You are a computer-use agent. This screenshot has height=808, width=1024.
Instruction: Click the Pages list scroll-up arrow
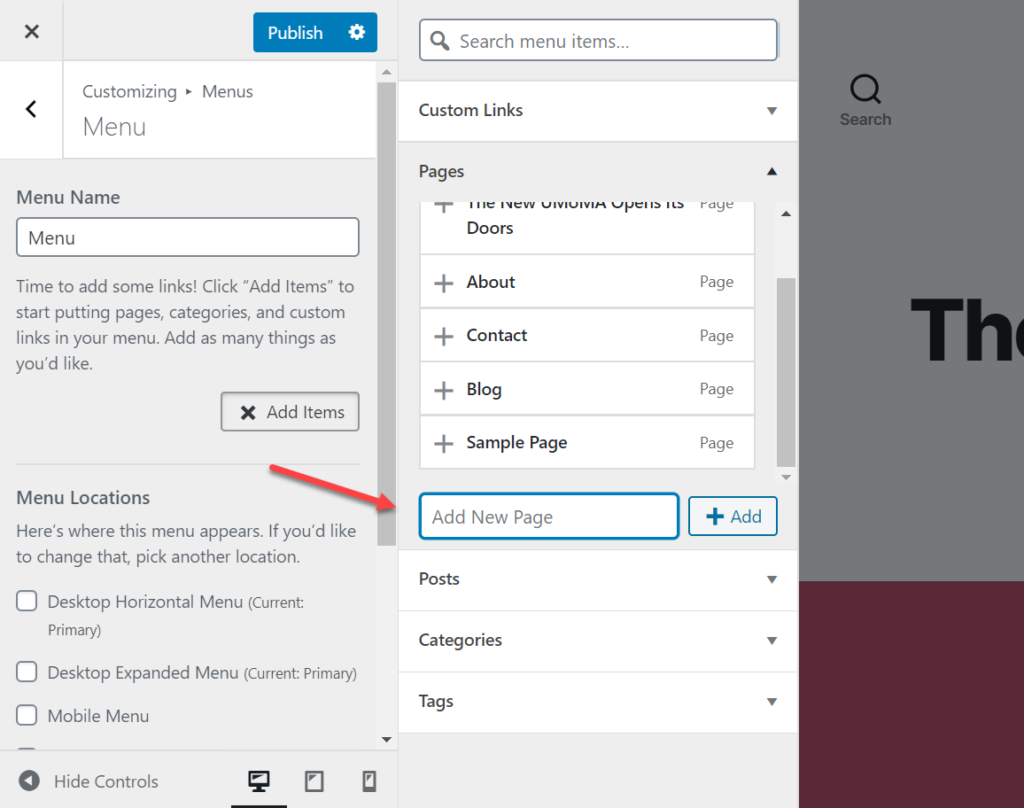[x=786, y=214]
